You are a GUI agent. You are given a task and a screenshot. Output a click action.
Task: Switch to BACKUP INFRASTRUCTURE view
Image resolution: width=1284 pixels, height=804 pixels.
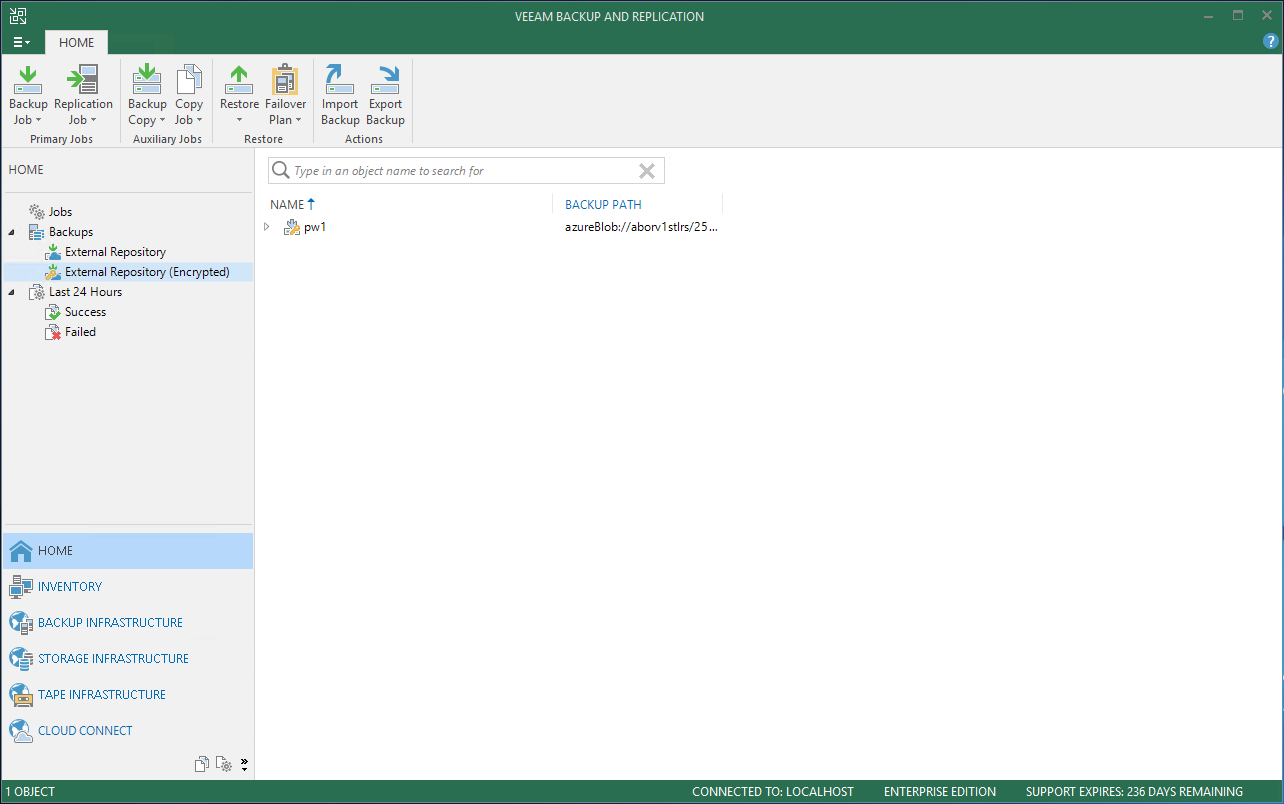tap(127, 623)
